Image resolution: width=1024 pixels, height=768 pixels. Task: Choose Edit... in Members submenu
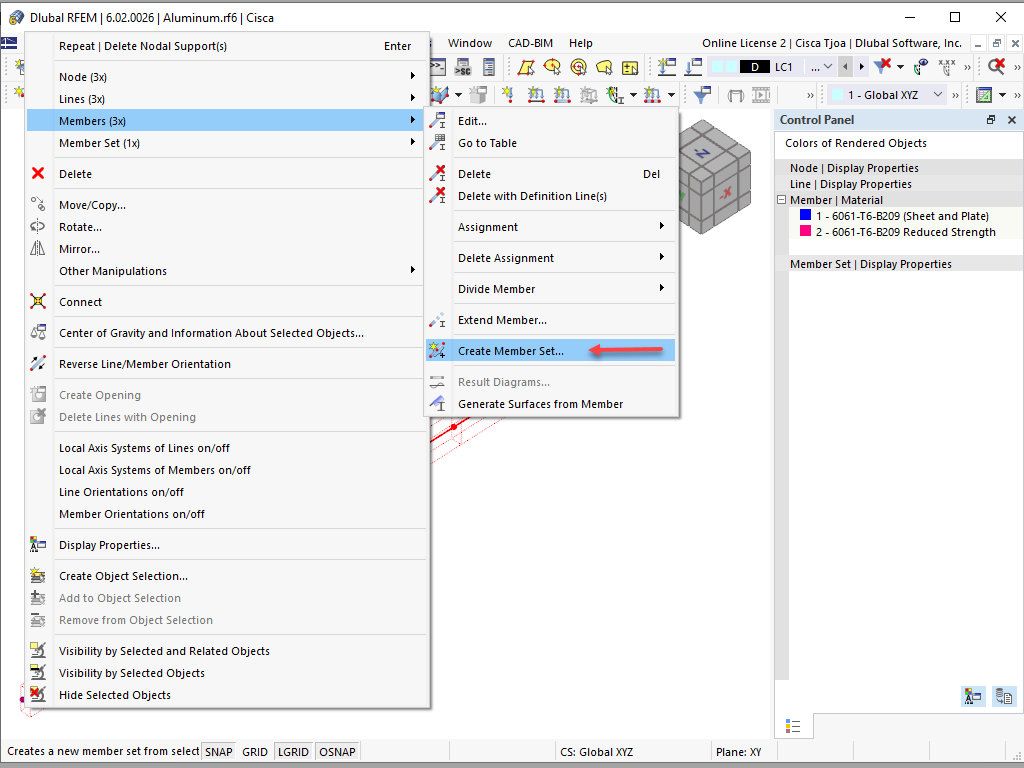click(x=551, y=121)
